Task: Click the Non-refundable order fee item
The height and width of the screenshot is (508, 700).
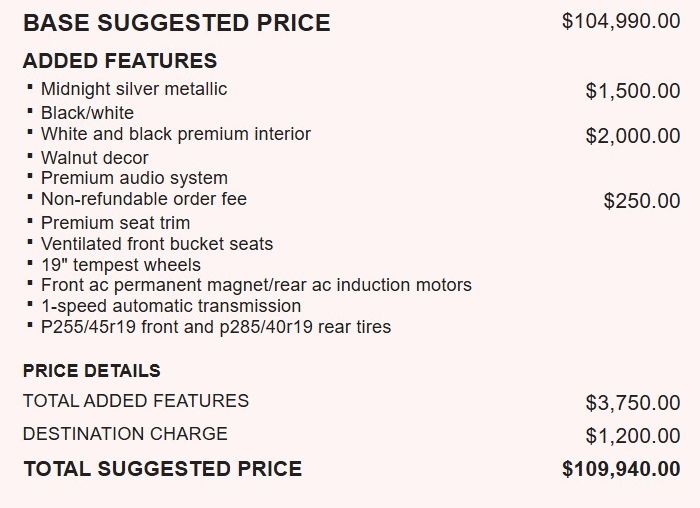Action: point(144,199)
